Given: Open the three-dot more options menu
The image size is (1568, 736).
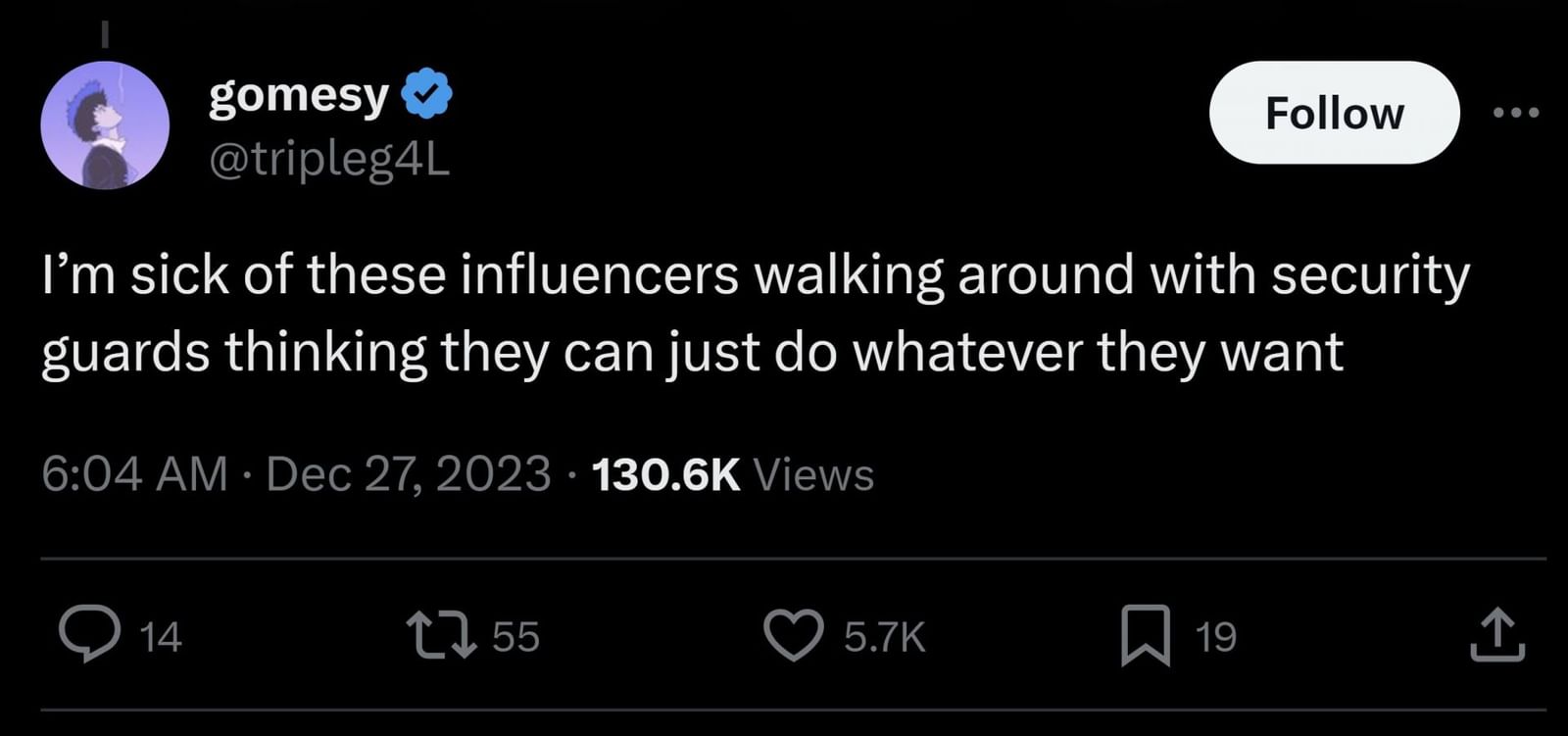Looking at the screenshot, I should pos(1516,113).
